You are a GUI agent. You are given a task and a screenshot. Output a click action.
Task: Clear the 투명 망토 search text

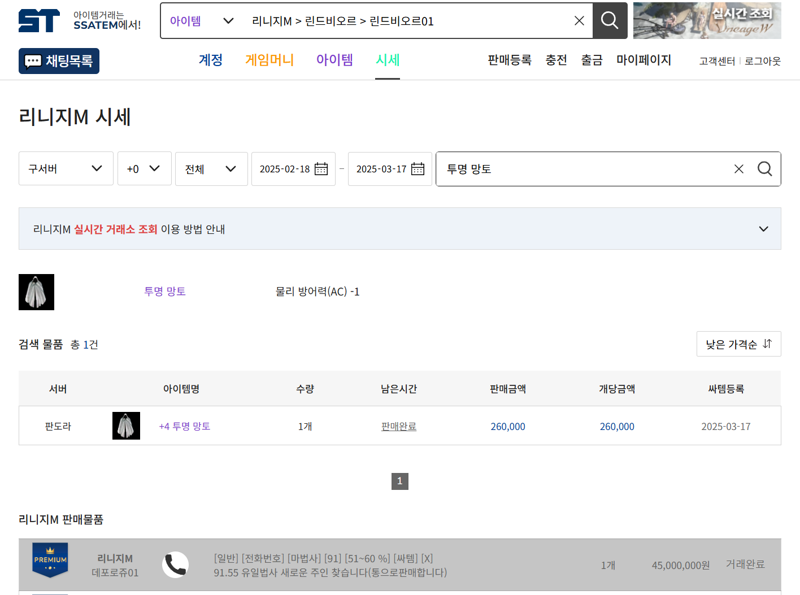(739, 169)
